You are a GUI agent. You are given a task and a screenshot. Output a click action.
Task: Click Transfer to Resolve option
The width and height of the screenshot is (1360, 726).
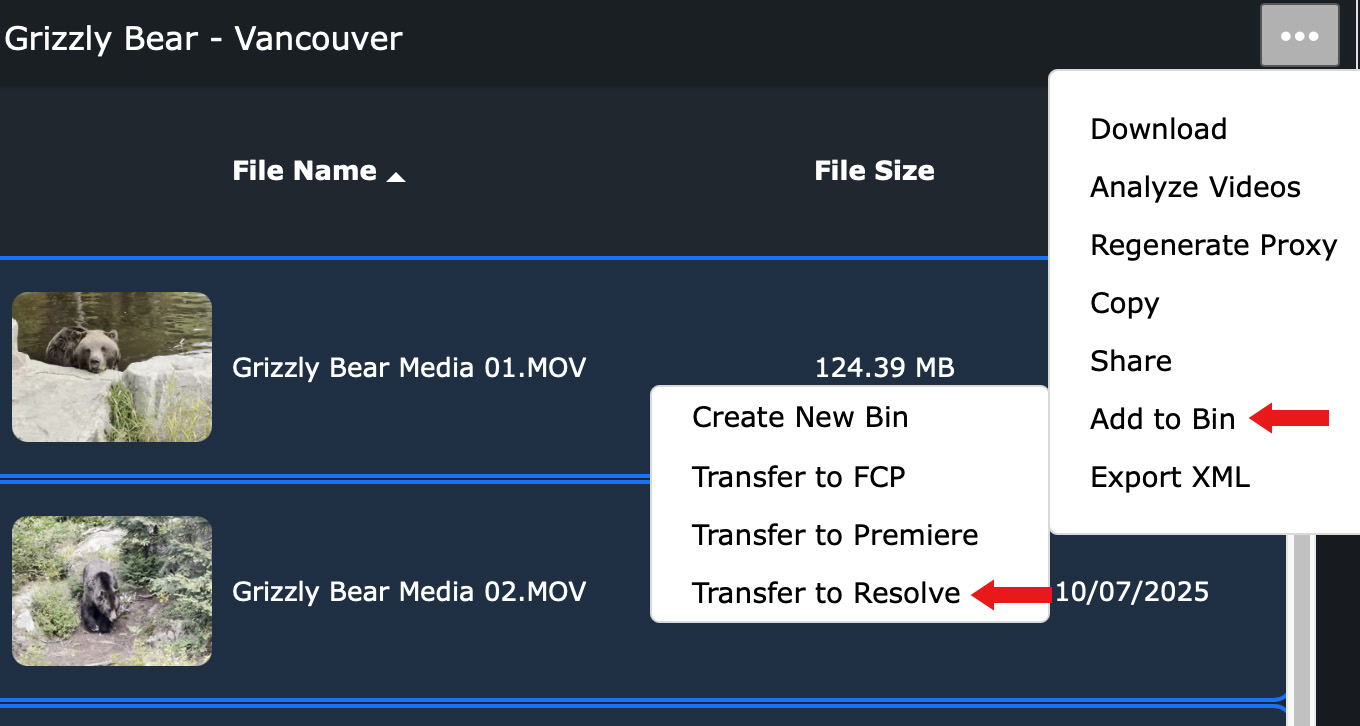tap(825, 593)
